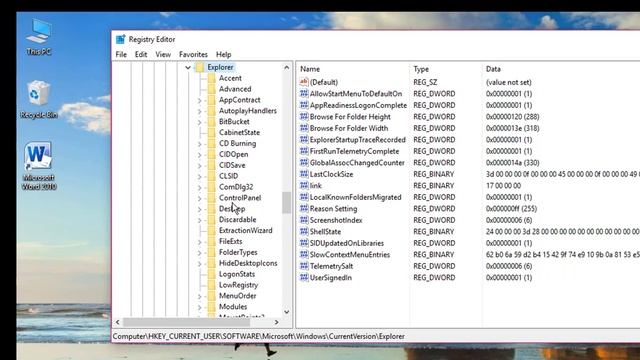Click the Reason Setting value icon
The height and width of the screenshot is (360, 640).
(304, 209)
